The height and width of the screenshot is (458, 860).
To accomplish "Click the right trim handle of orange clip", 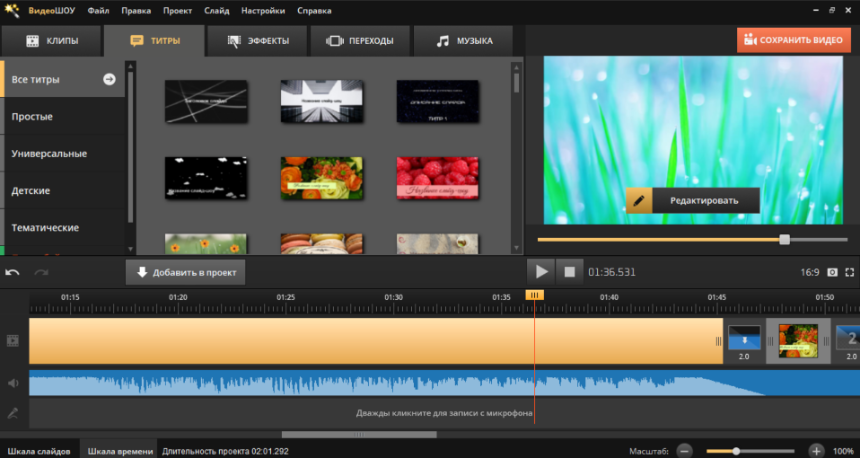I will [718, 341].
